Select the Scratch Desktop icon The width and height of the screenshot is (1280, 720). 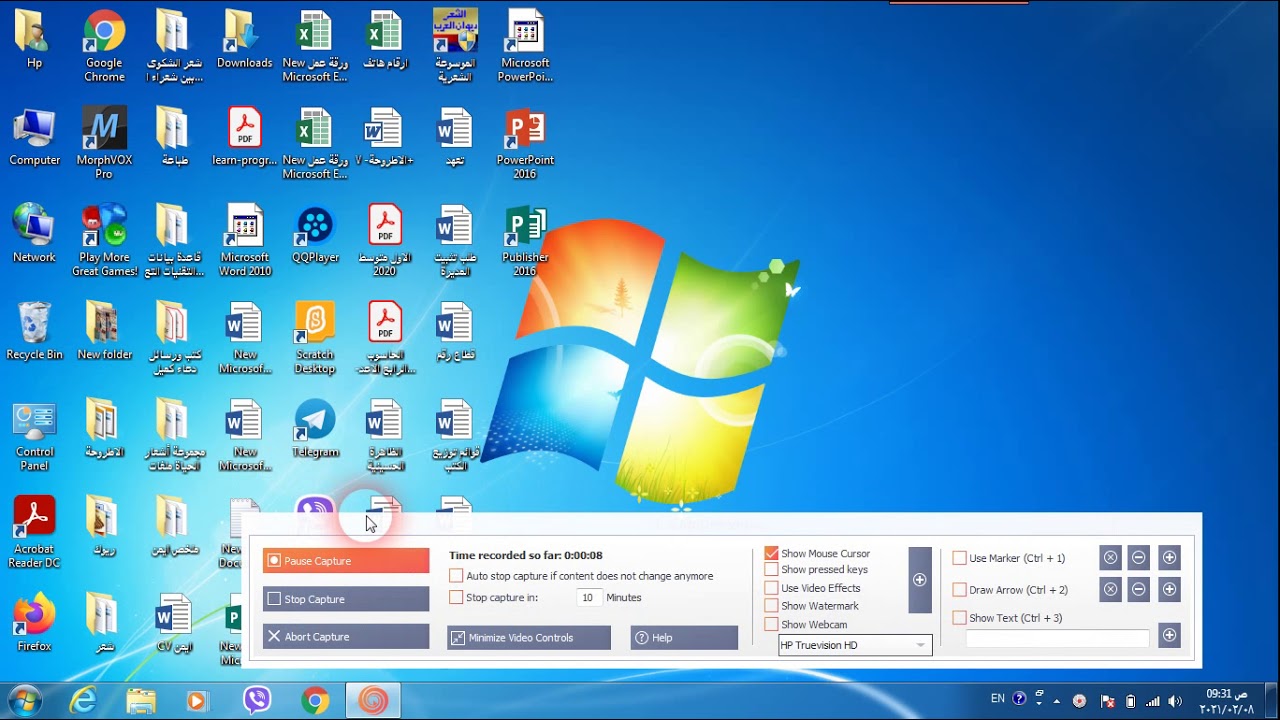click(x=315, y=339)
